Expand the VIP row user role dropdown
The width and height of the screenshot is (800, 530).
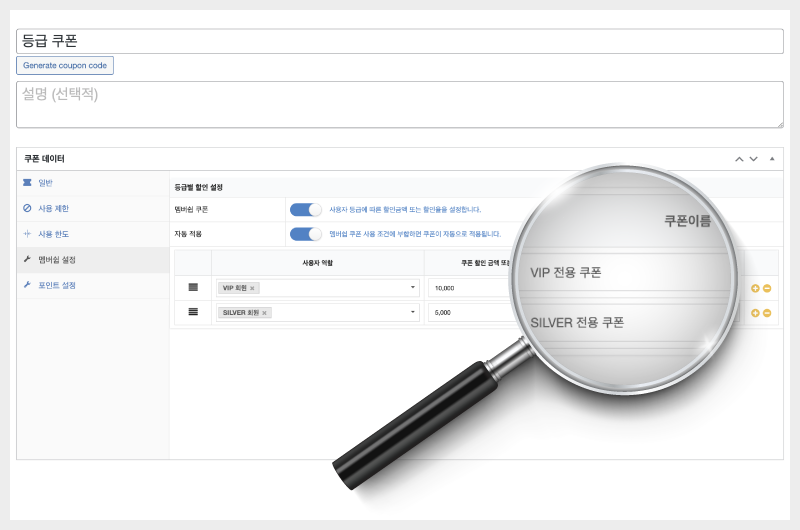[x=412, y=288]
